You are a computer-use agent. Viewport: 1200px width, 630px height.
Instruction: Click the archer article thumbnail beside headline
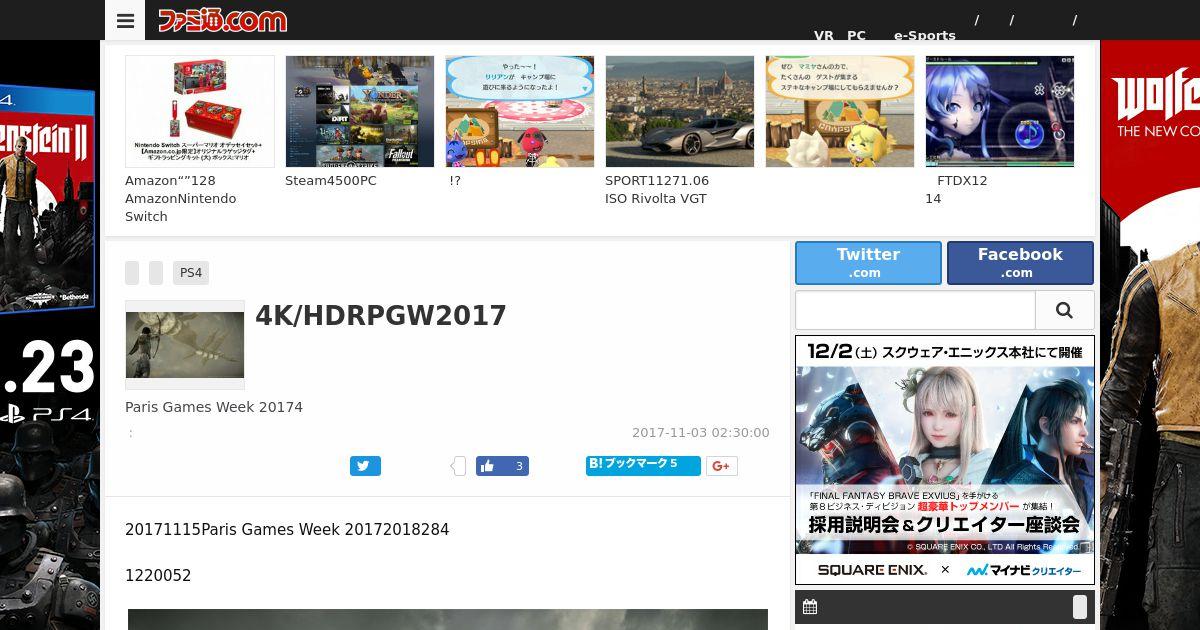click(185, 345)
